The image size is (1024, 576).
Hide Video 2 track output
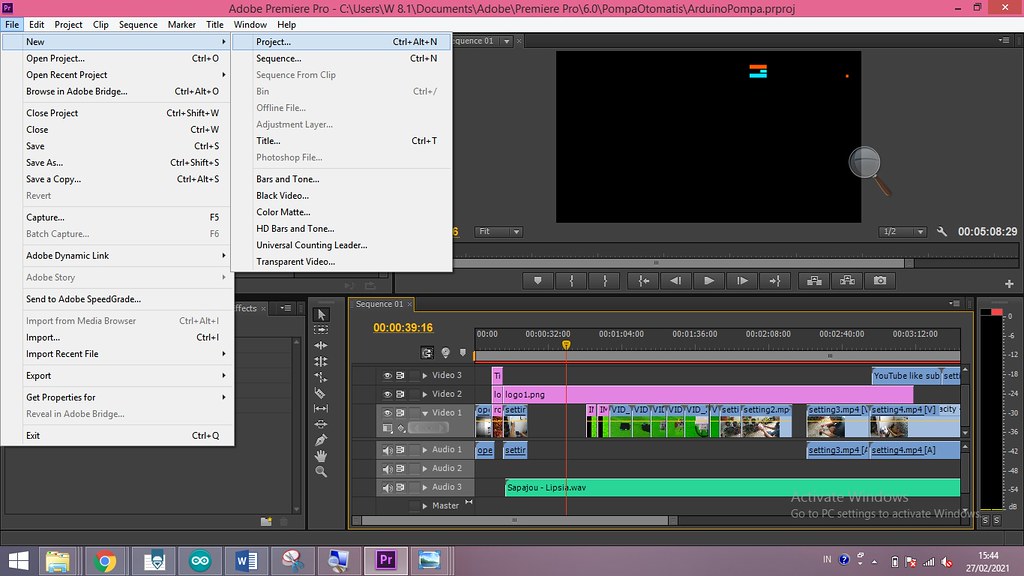(387, 394)
